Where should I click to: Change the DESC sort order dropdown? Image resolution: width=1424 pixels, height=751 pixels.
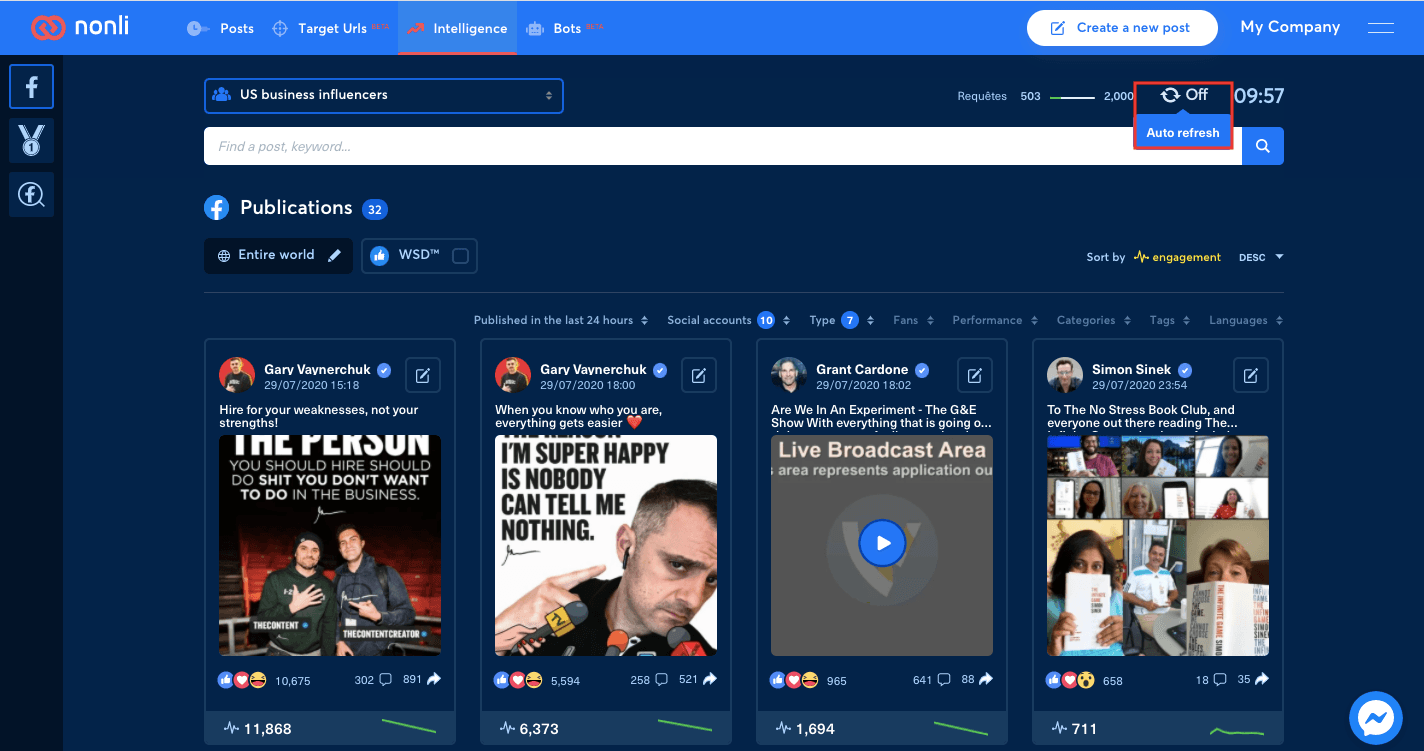(x=1260, y=257)
